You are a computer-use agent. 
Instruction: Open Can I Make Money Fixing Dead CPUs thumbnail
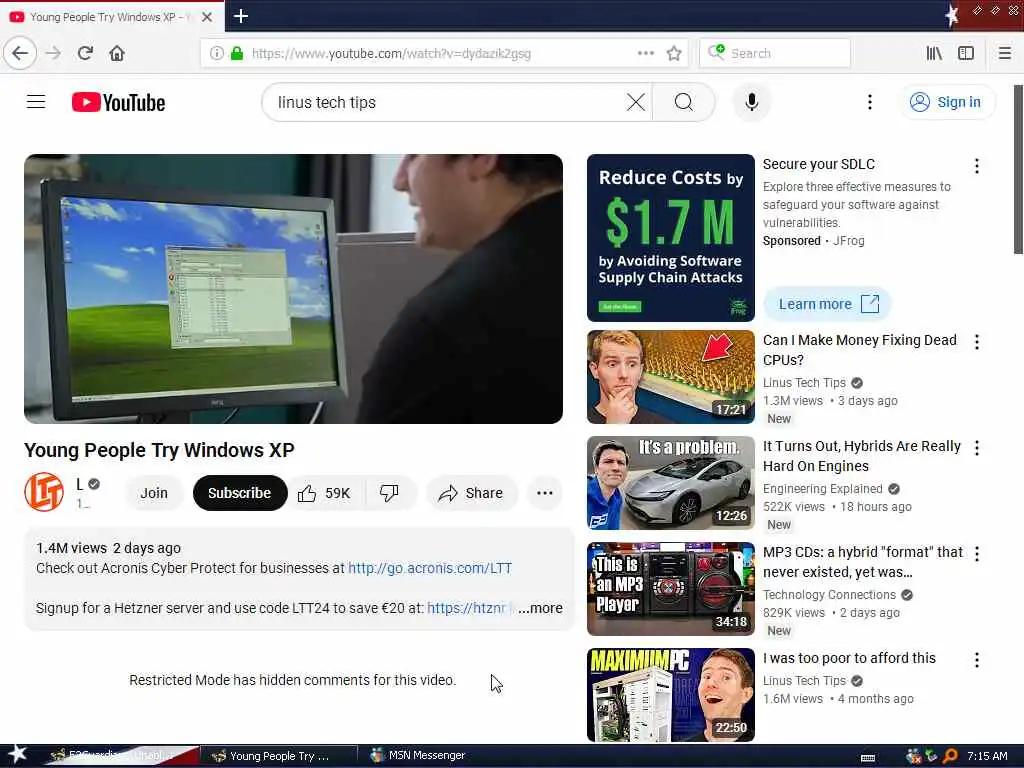tap(671, 377)
